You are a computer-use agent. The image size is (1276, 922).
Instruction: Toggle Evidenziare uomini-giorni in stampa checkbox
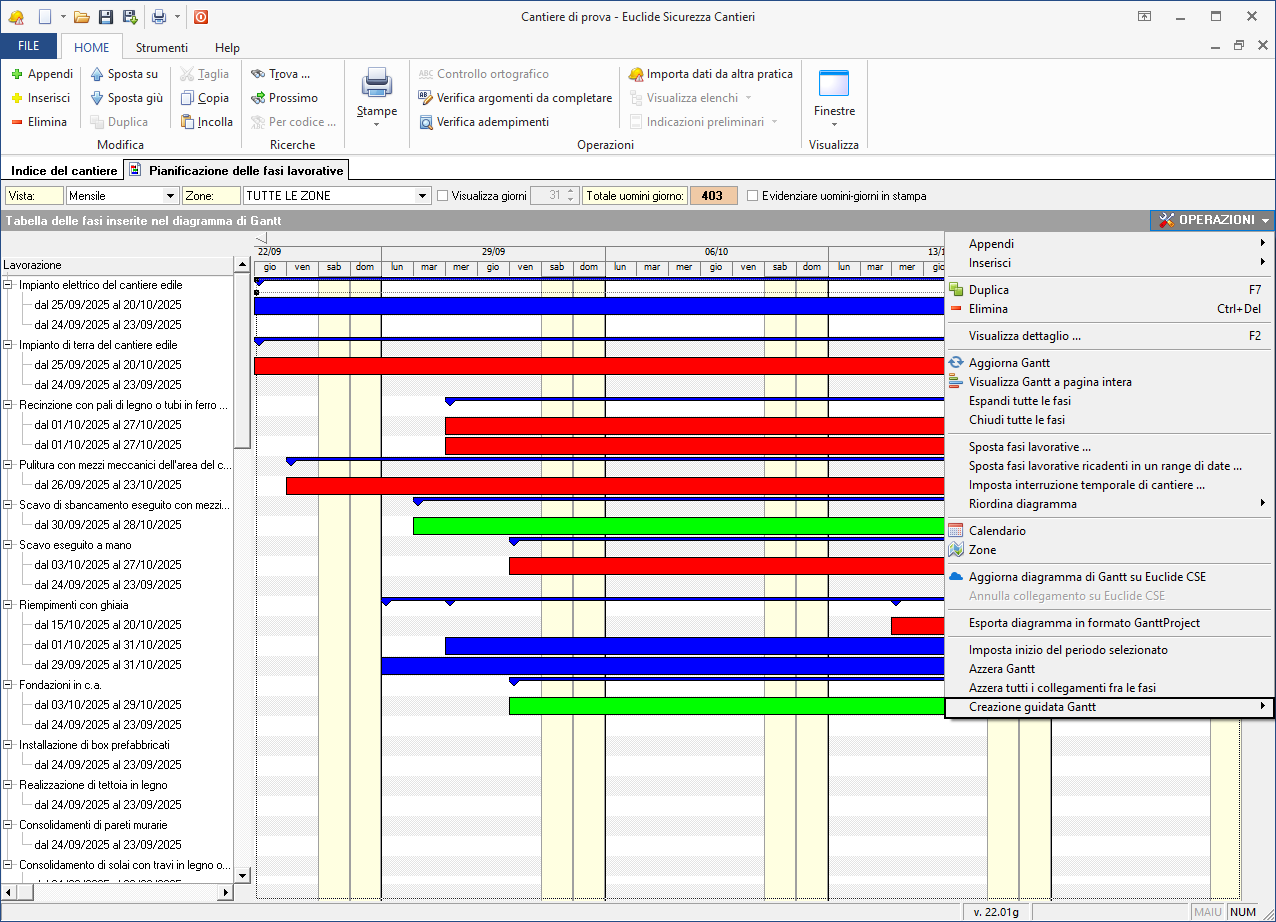(753, 196)
